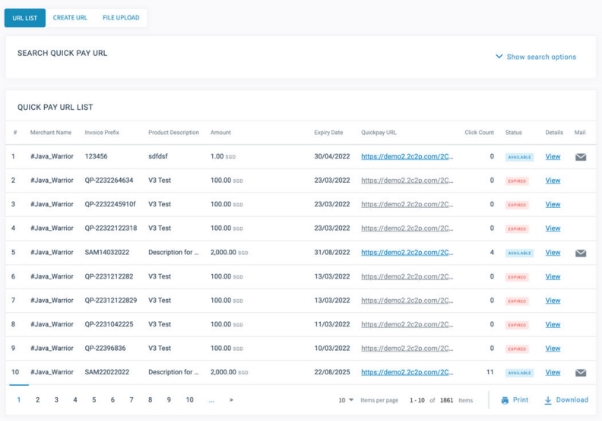This screenshot has width=602, height=421.
Task: Click the ellipsis for more page numbers
Action: pyautogui.click(x=211, y=400)
